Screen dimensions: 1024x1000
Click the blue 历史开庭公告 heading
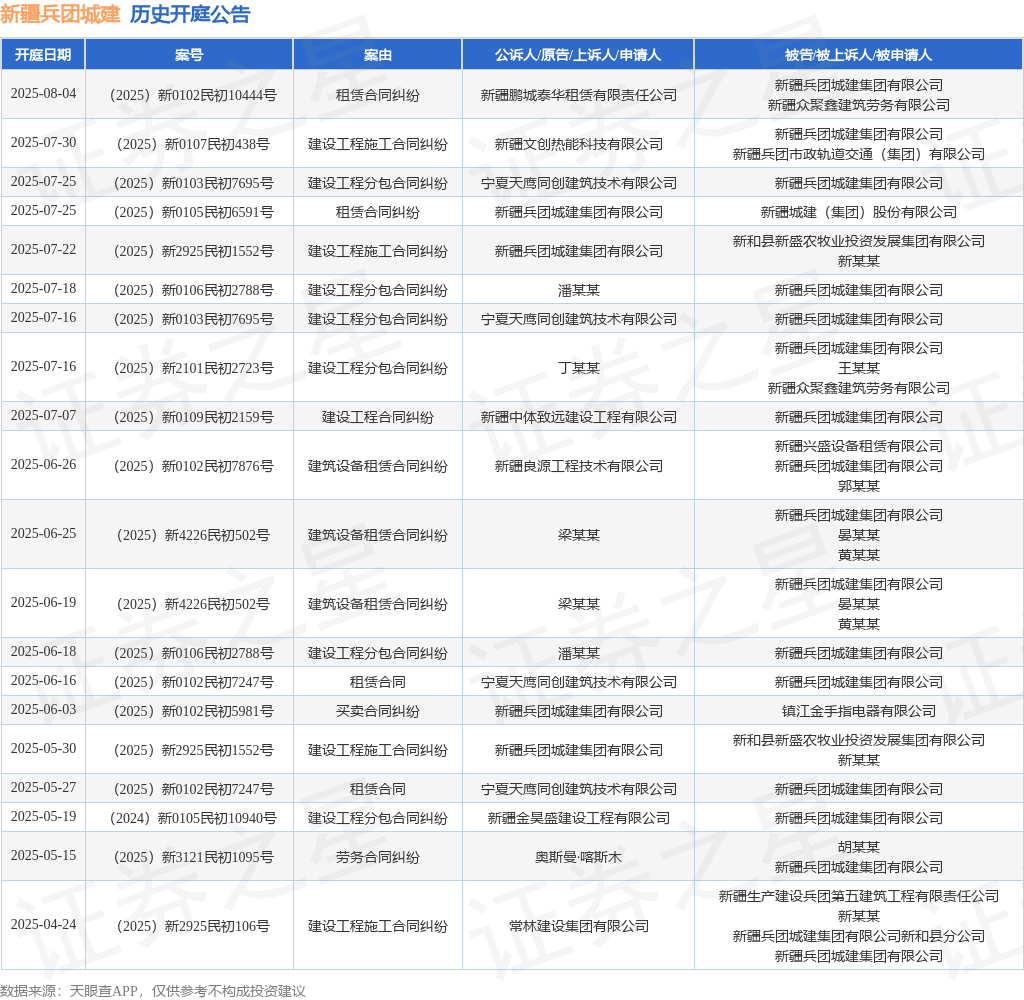(189, 14)
